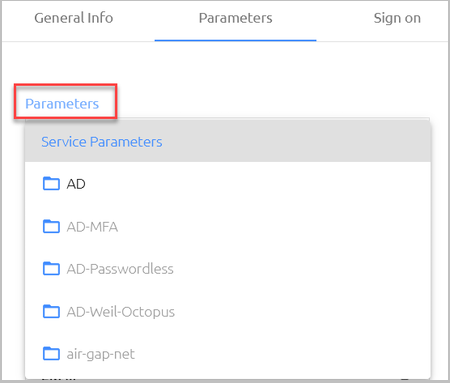Select the AD-Passwordless entry

[x=120, y=269]
